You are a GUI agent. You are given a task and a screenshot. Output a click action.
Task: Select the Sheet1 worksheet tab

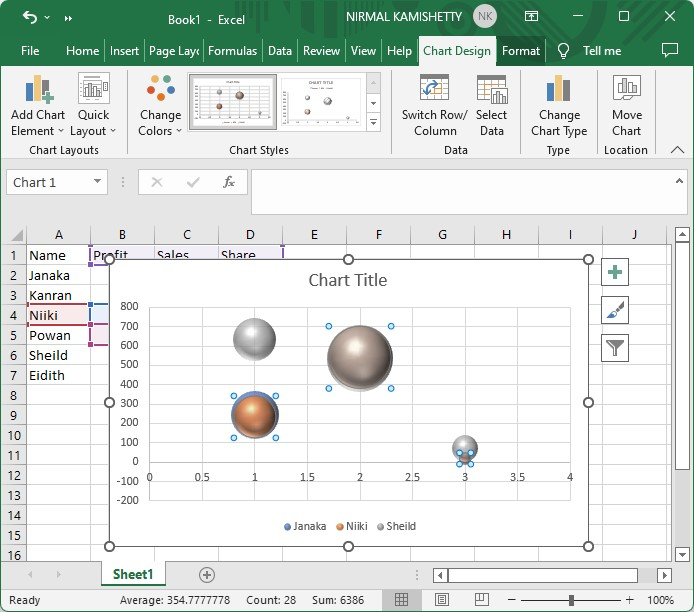[133, 574]
